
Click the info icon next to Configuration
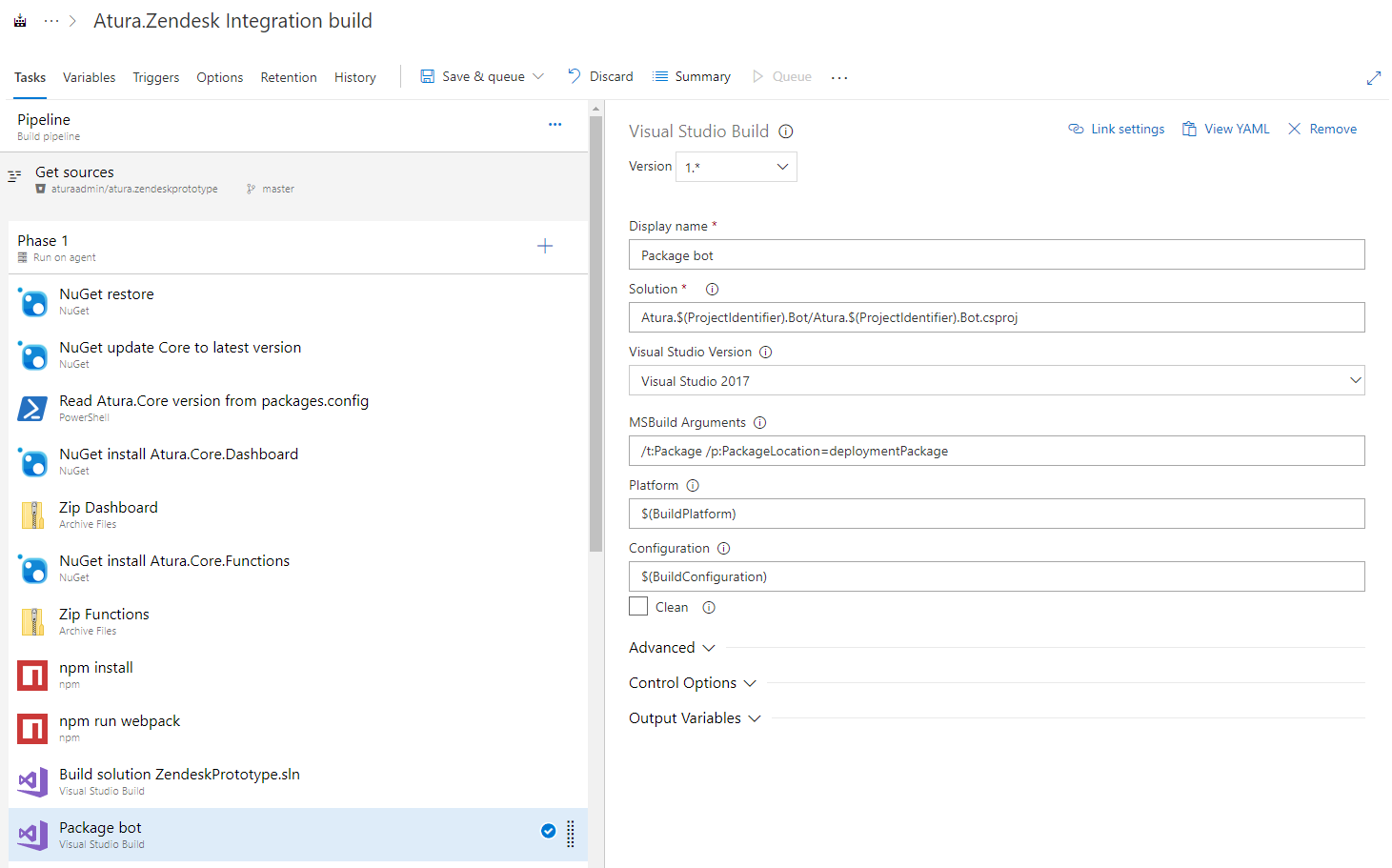tap(723, 548)
